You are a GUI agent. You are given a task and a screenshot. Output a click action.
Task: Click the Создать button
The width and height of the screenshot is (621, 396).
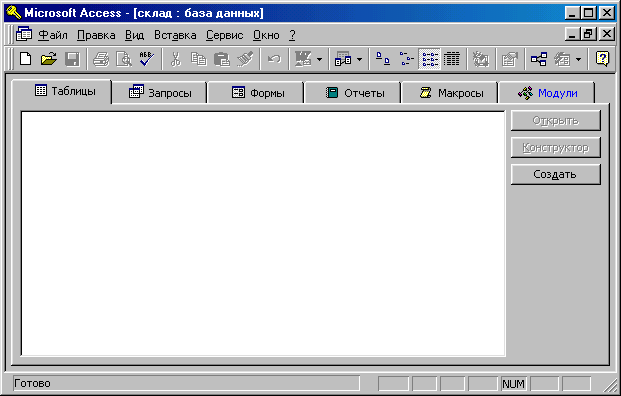556,174
